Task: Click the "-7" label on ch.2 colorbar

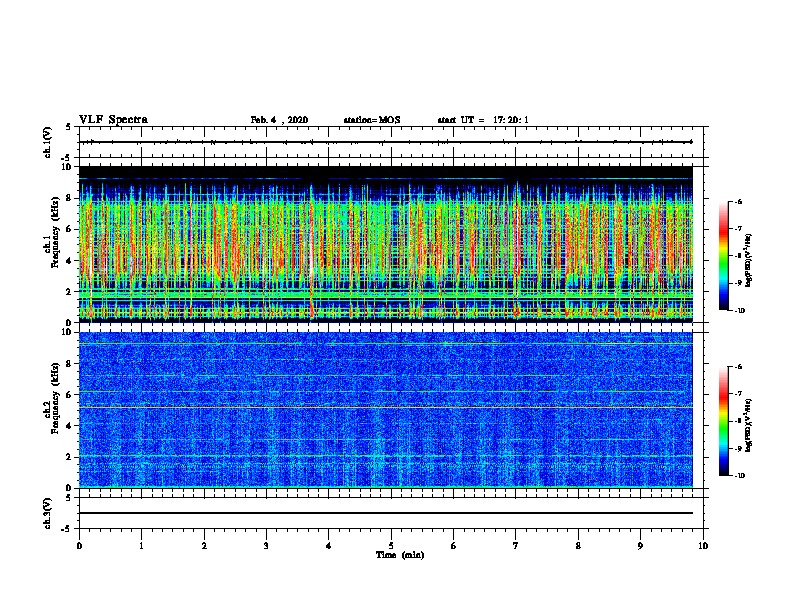Action: (738, 394)
